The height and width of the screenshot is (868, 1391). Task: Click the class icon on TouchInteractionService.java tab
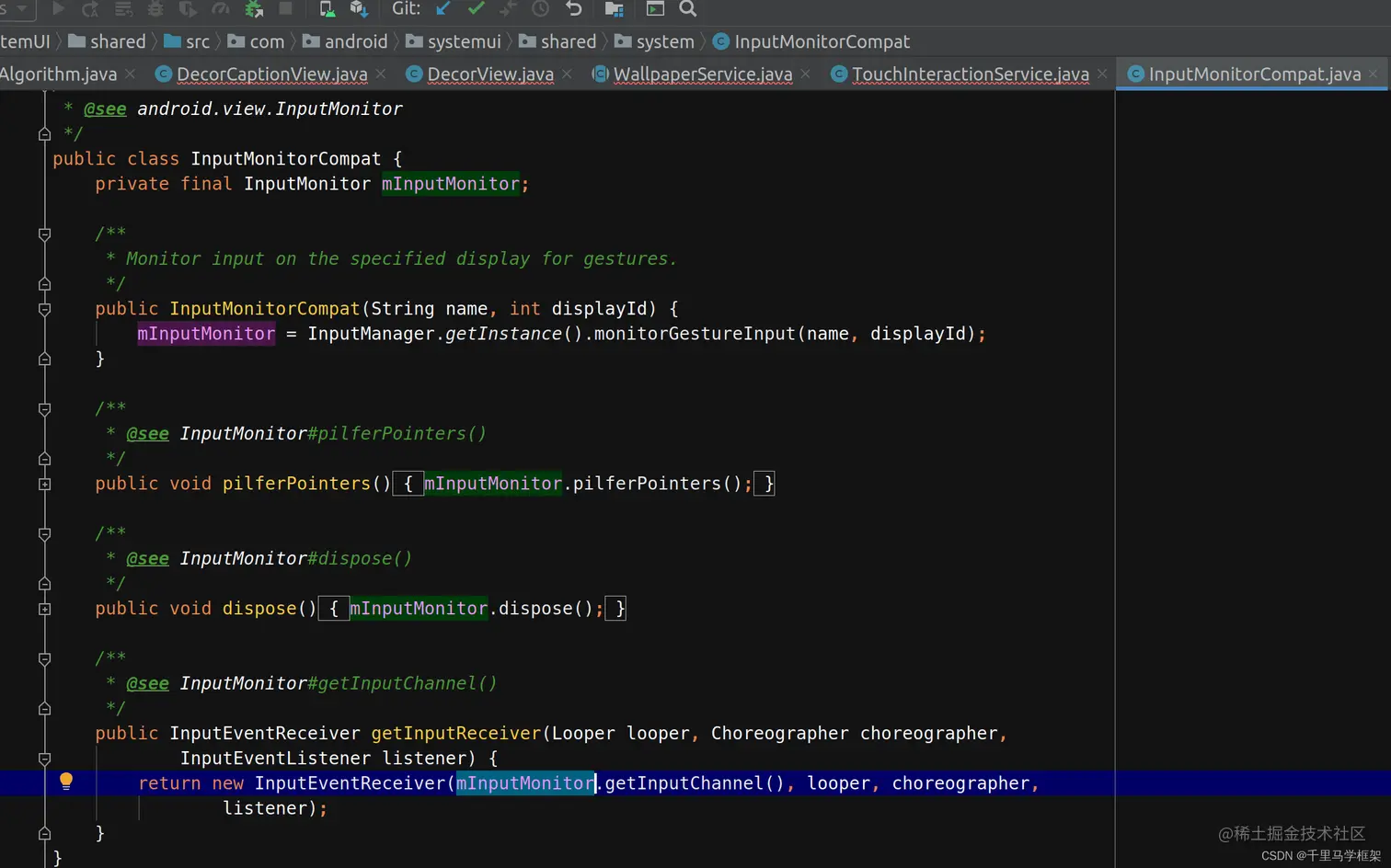click(x=839, y=74)
